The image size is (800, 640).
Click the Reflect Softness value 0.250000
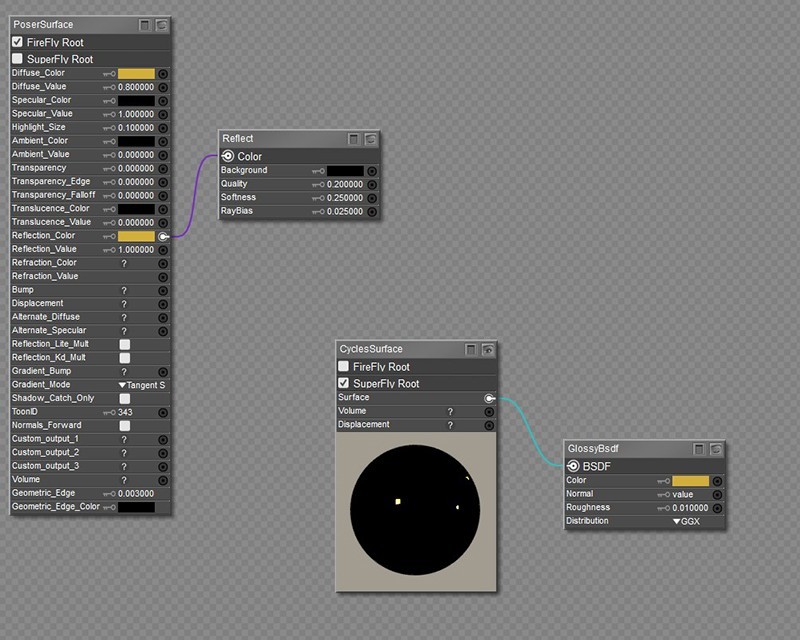[345, 198]
